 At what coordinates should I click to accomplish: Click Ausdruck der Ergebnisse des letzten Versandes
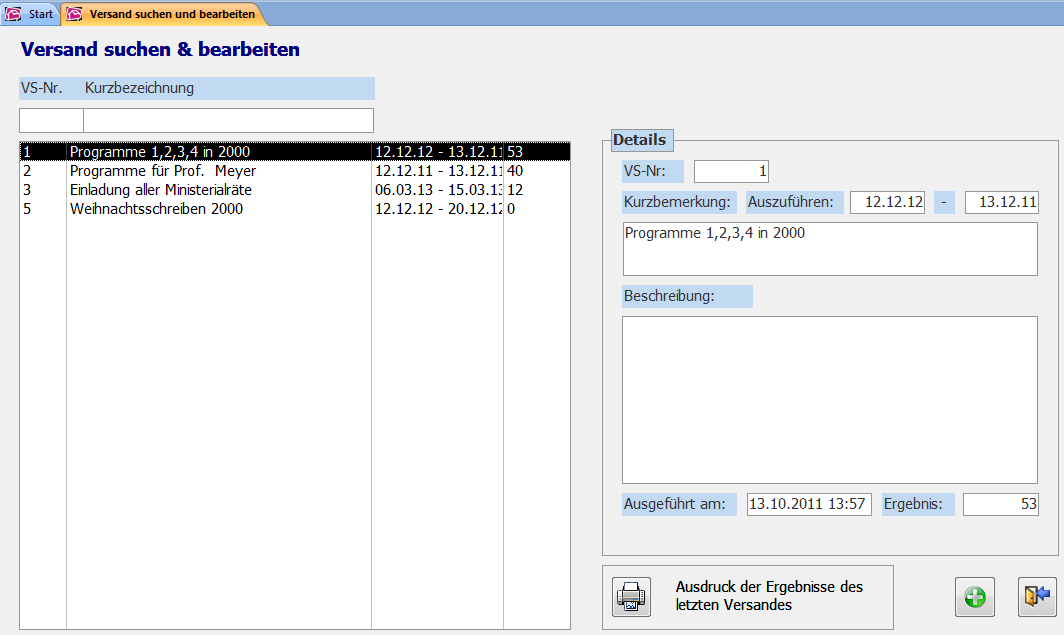click(769, 596)
